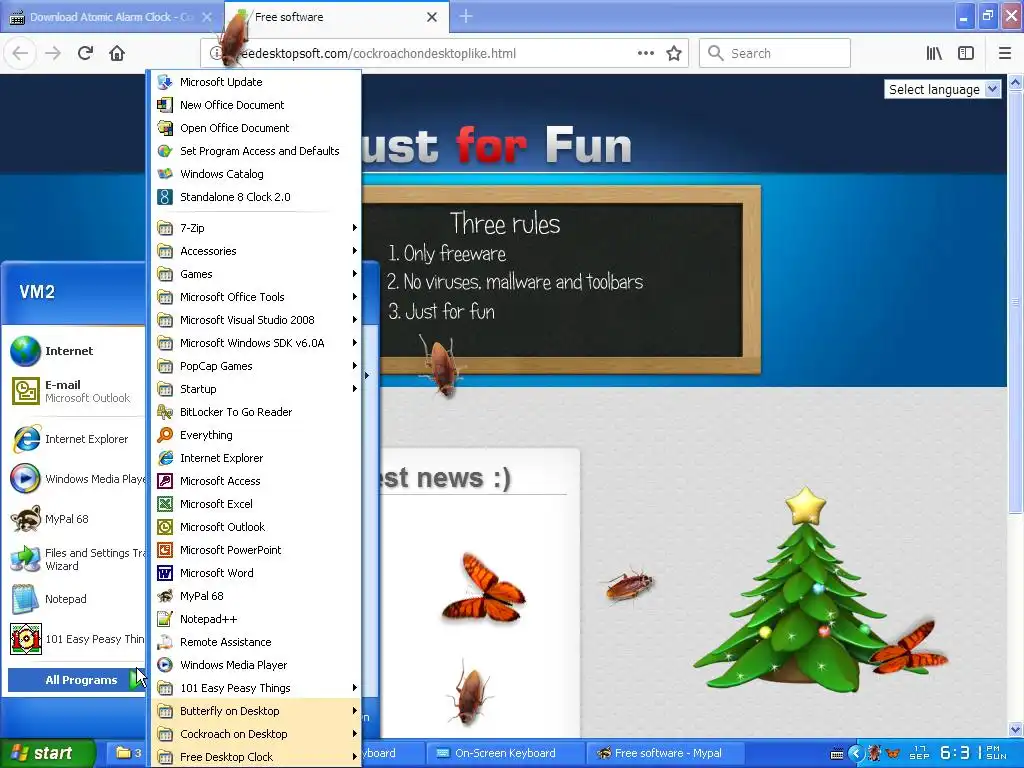1024x768 pixels.
Task: Click the browser Reload button
Action: pos(85,53)
